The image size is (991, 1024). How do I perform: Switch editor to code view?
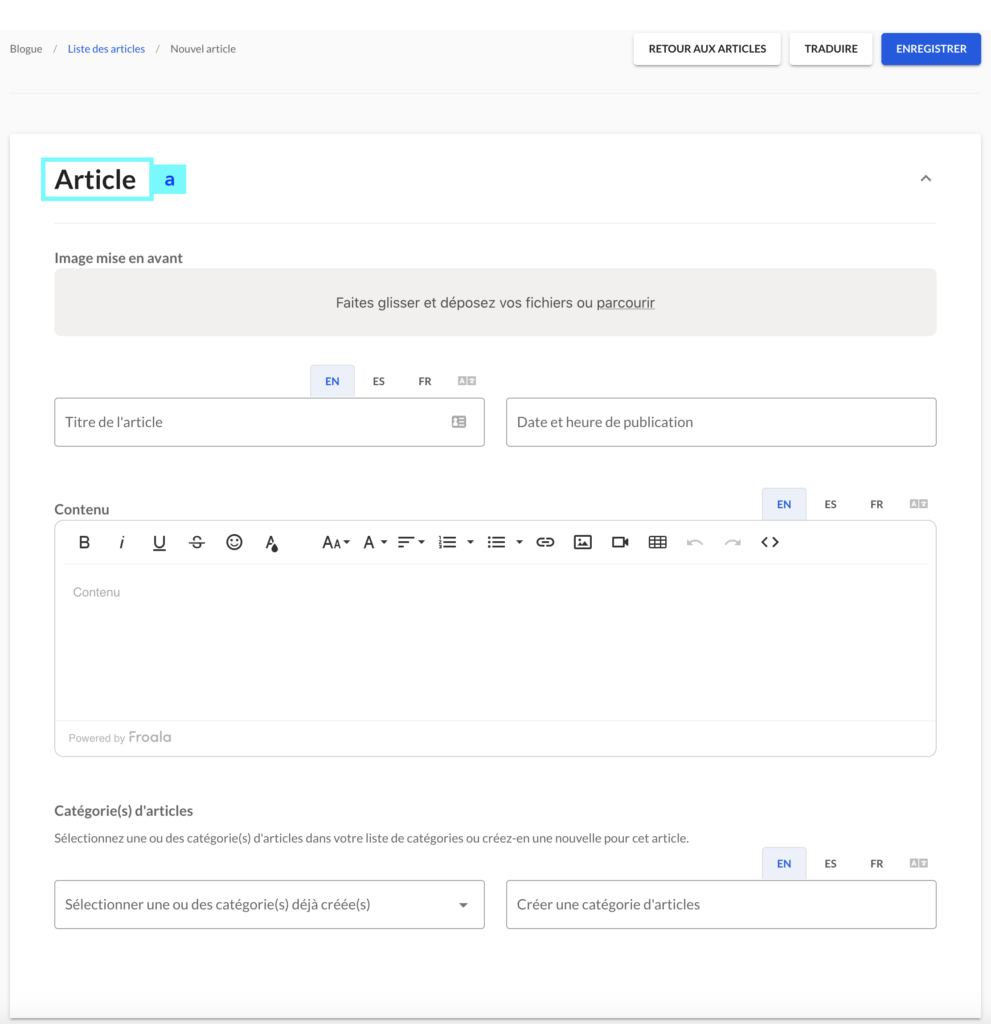pyautogui.click(x=770, y=542)
